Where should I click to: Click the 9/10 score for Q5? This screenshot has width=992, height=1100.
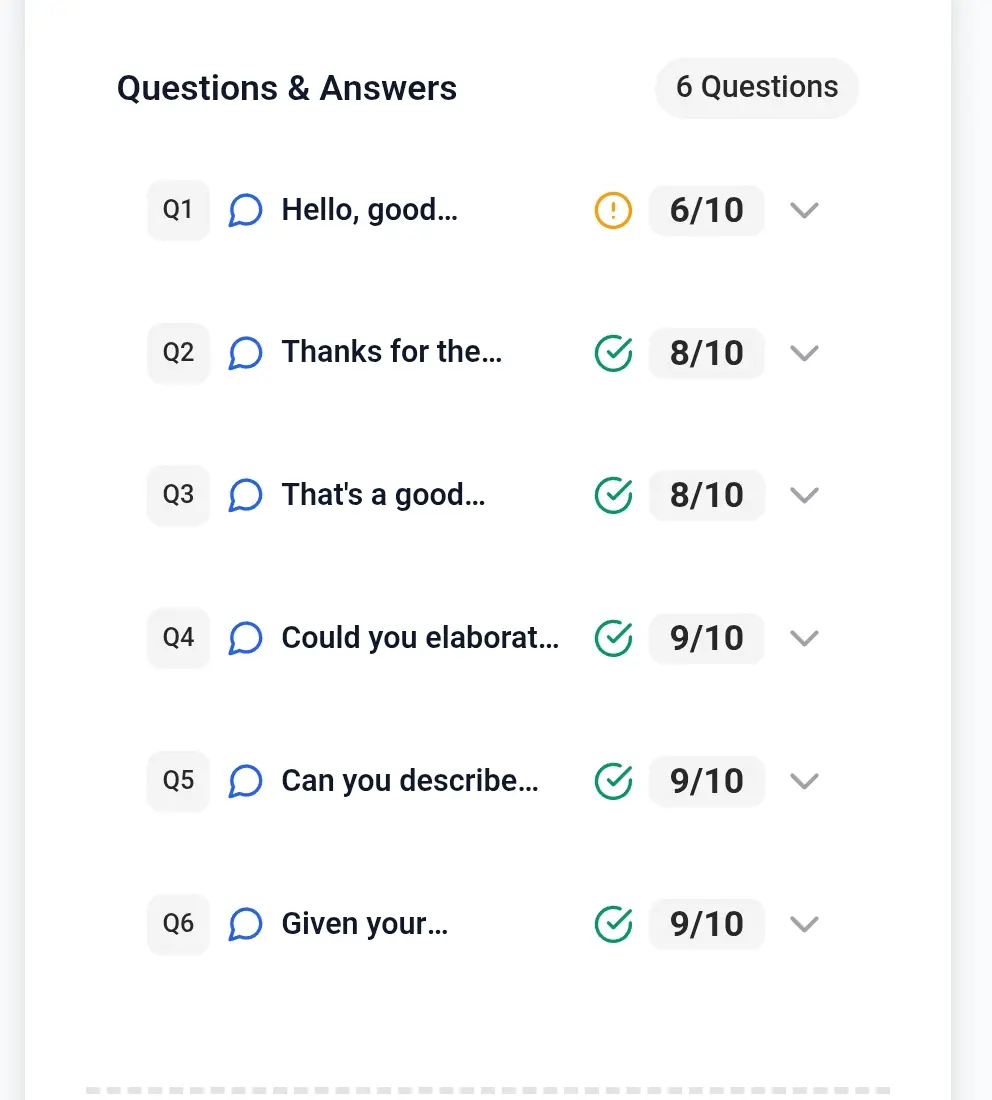[706, 781]
